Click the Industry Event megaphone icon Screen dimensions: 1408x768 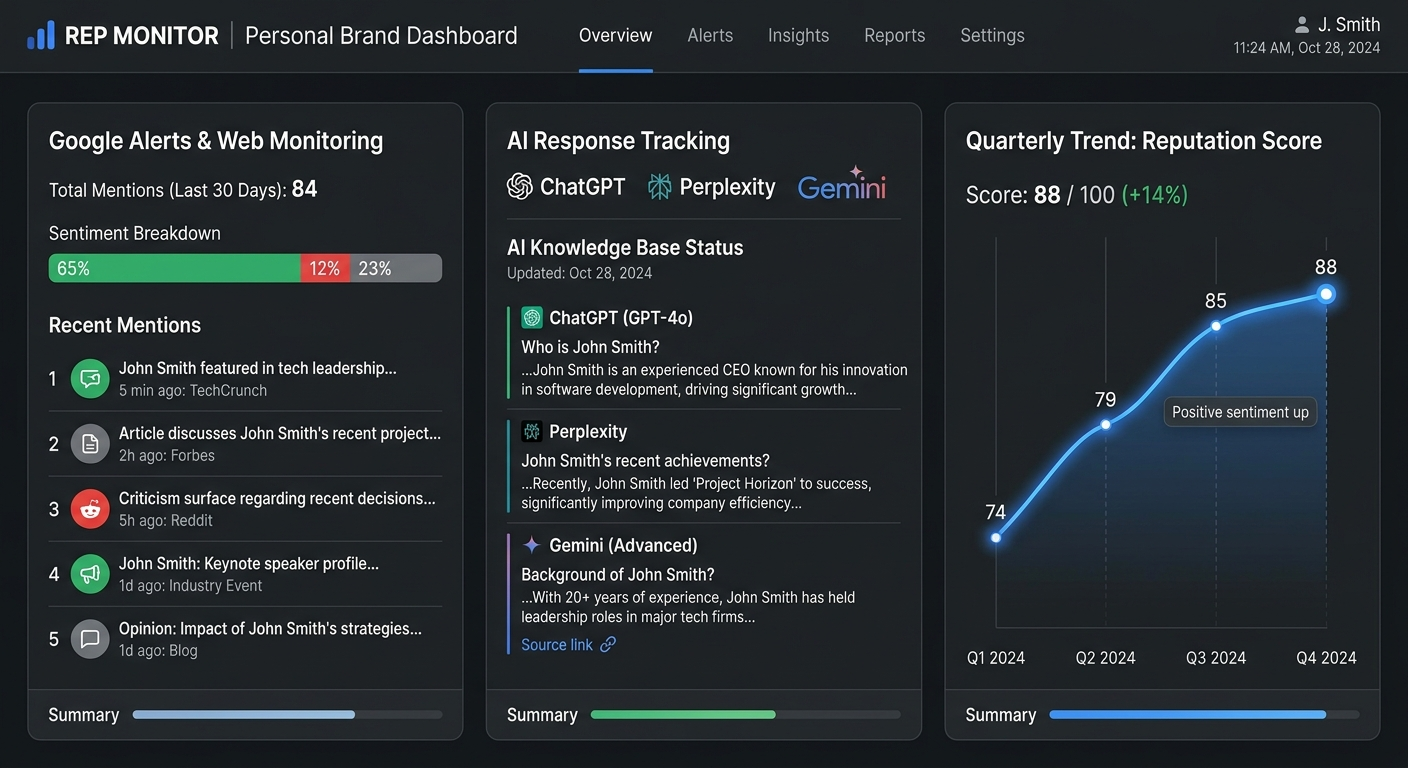coord(90,573)
